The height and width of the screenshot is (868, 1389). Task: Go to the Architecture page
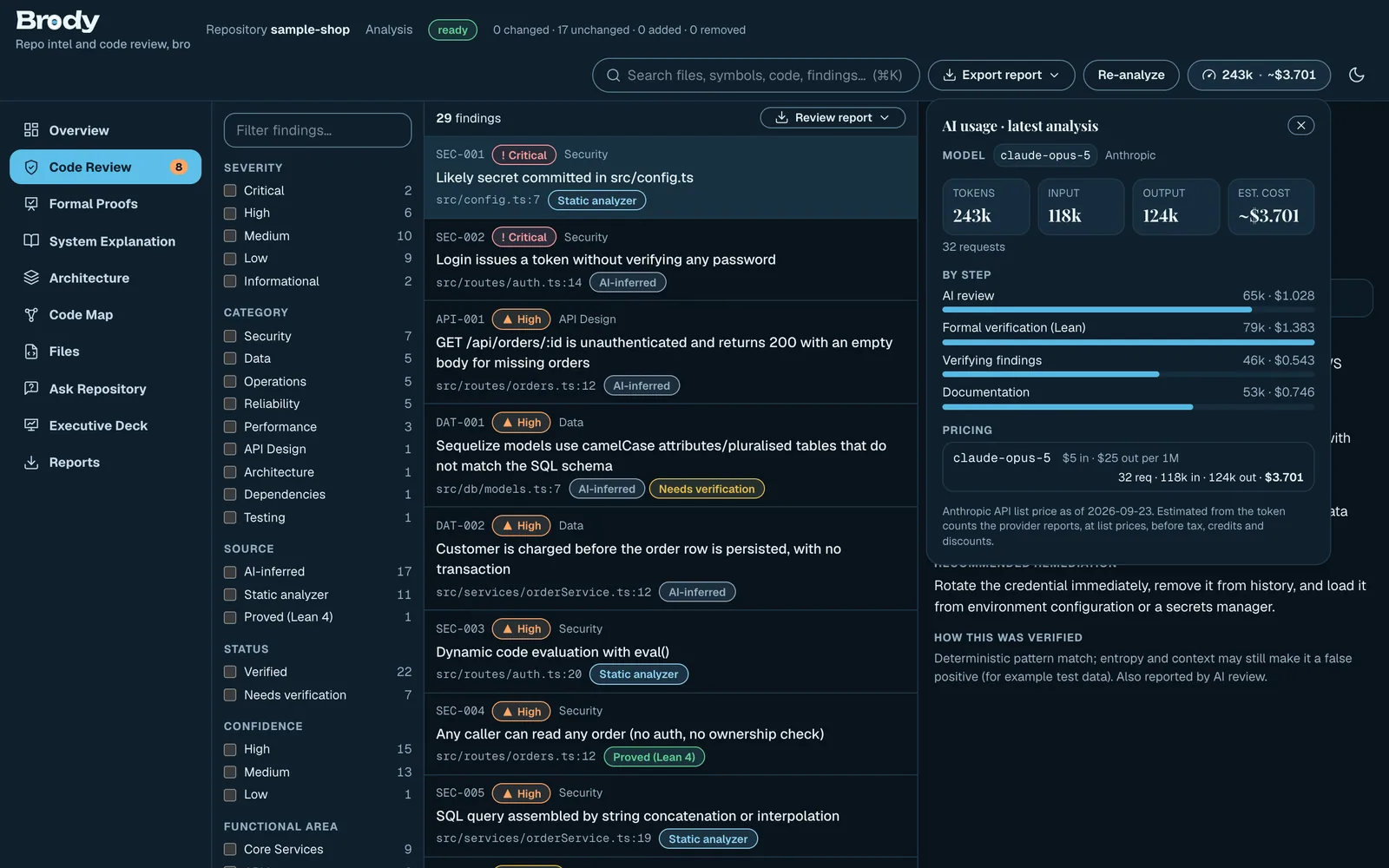point(105,278)
